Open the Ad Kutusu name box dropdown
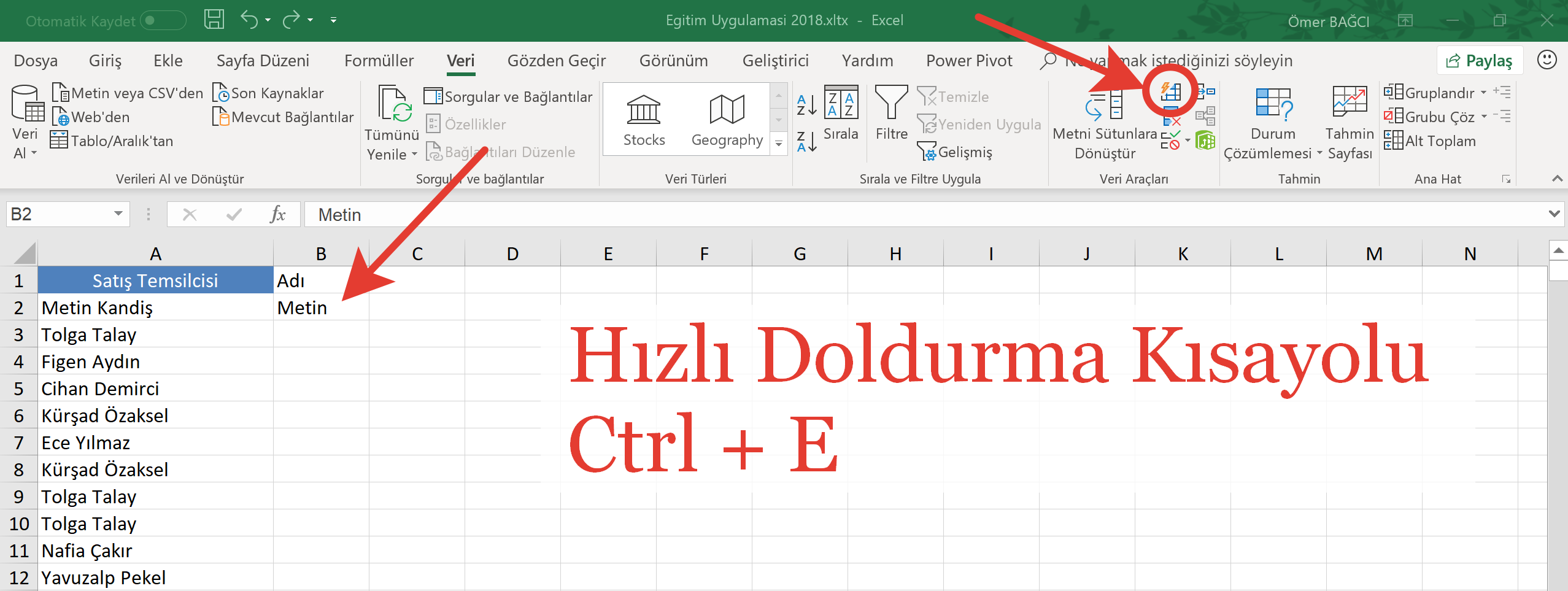The image size is (1568, 591). click(x=118, y=214)
